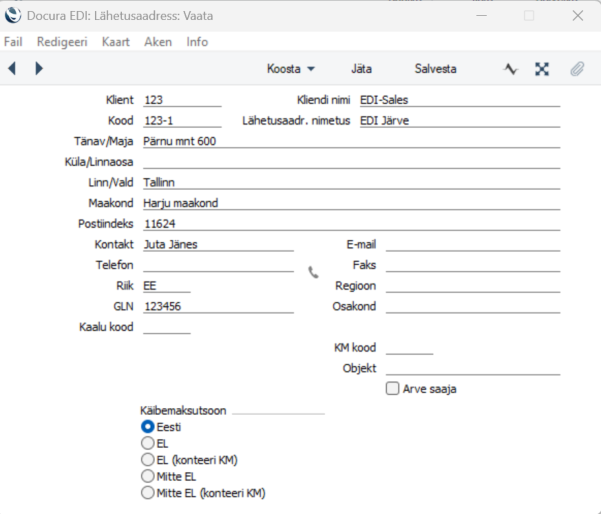
Task: Click the Kliendi nimi field EDI-Sales
Action: [x=460, y=100]
